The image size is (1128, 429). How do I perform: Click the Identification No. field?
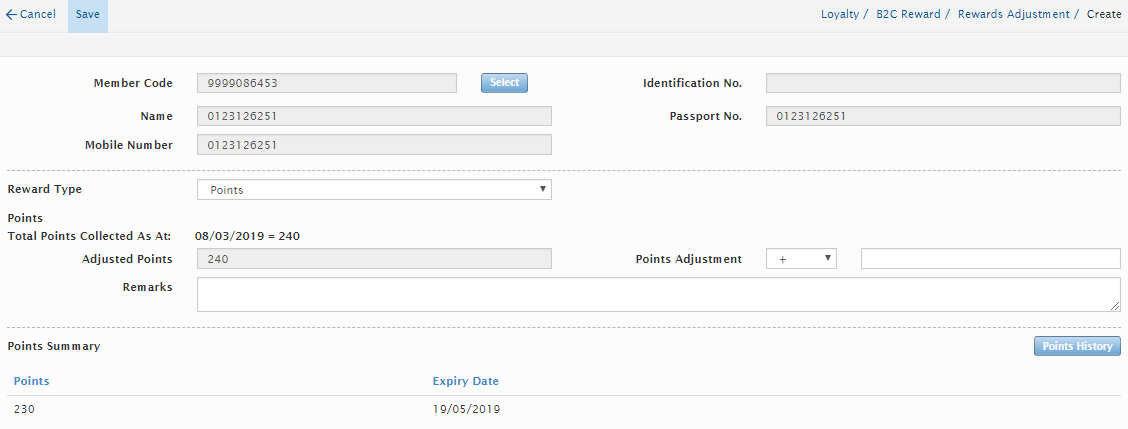943,83
